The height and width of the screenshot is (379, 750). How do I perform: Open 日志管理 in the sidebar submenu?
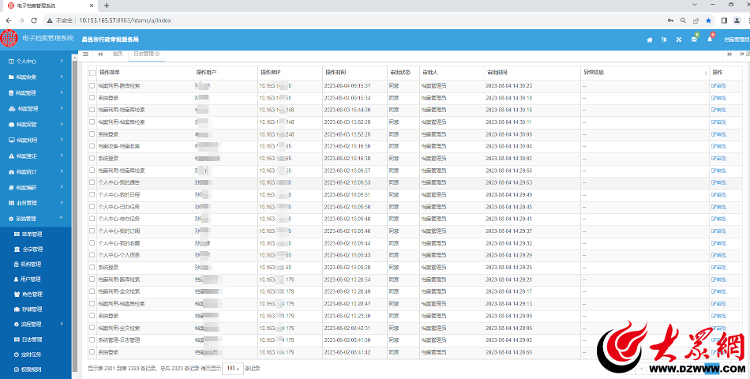31,339
